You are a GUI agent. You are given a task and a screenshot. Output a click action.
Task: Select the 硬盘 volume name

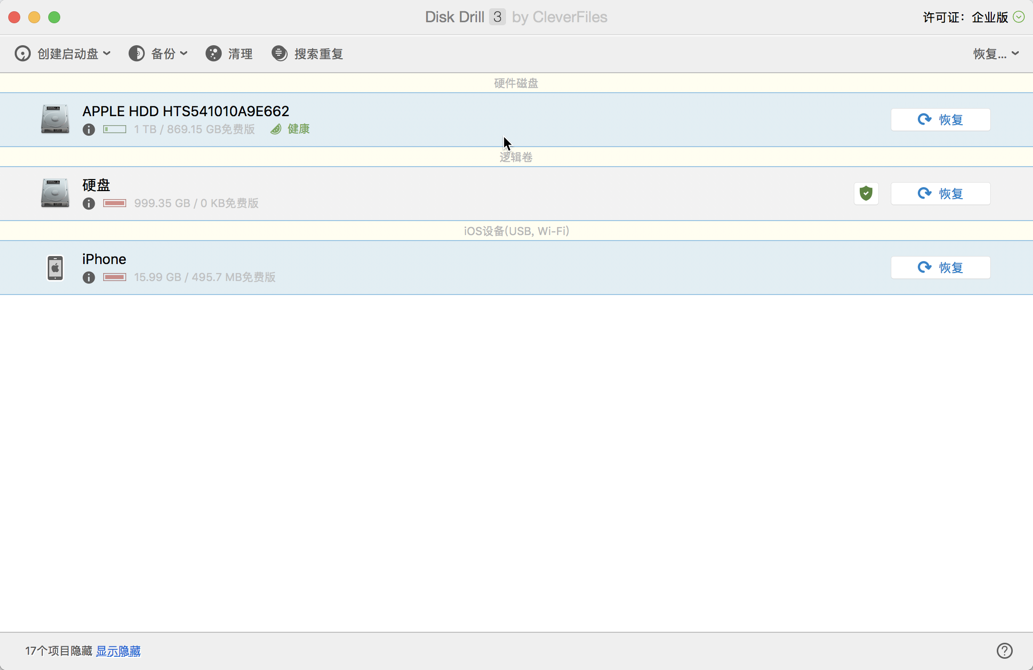[96, 185]
